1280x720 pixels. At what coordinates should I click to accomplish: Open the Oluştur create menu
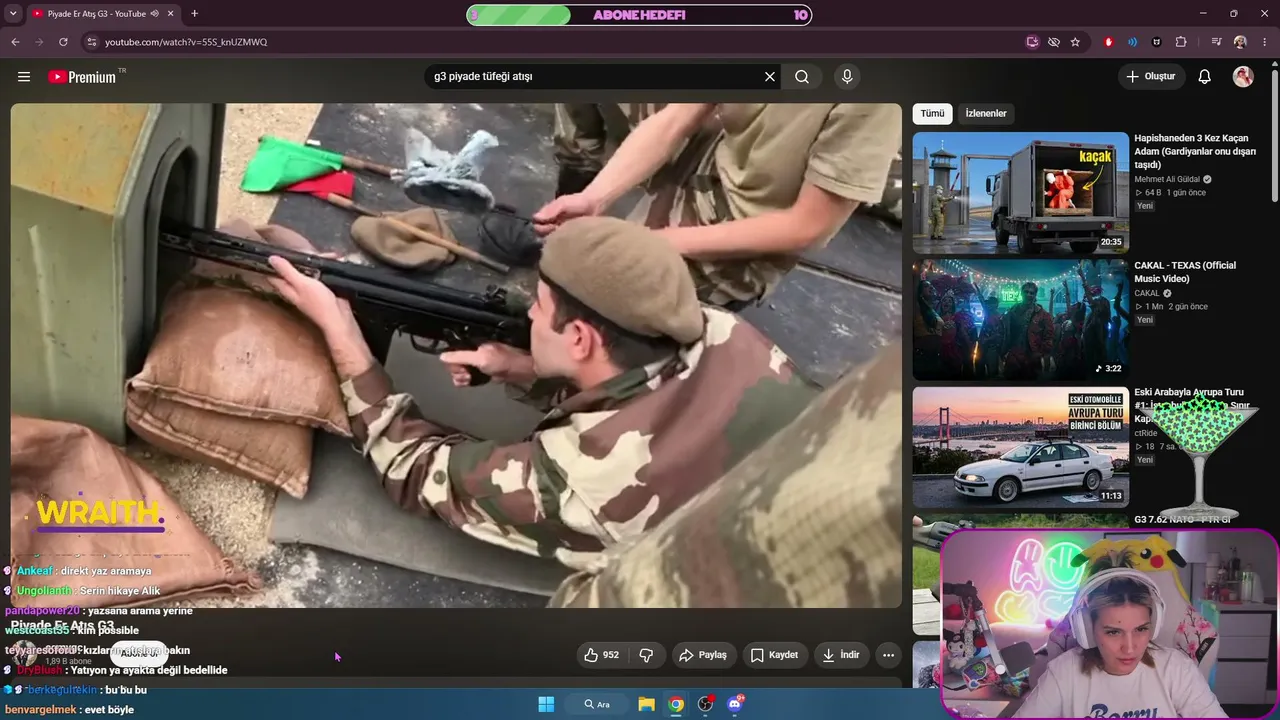click(x=1151, y=77)
